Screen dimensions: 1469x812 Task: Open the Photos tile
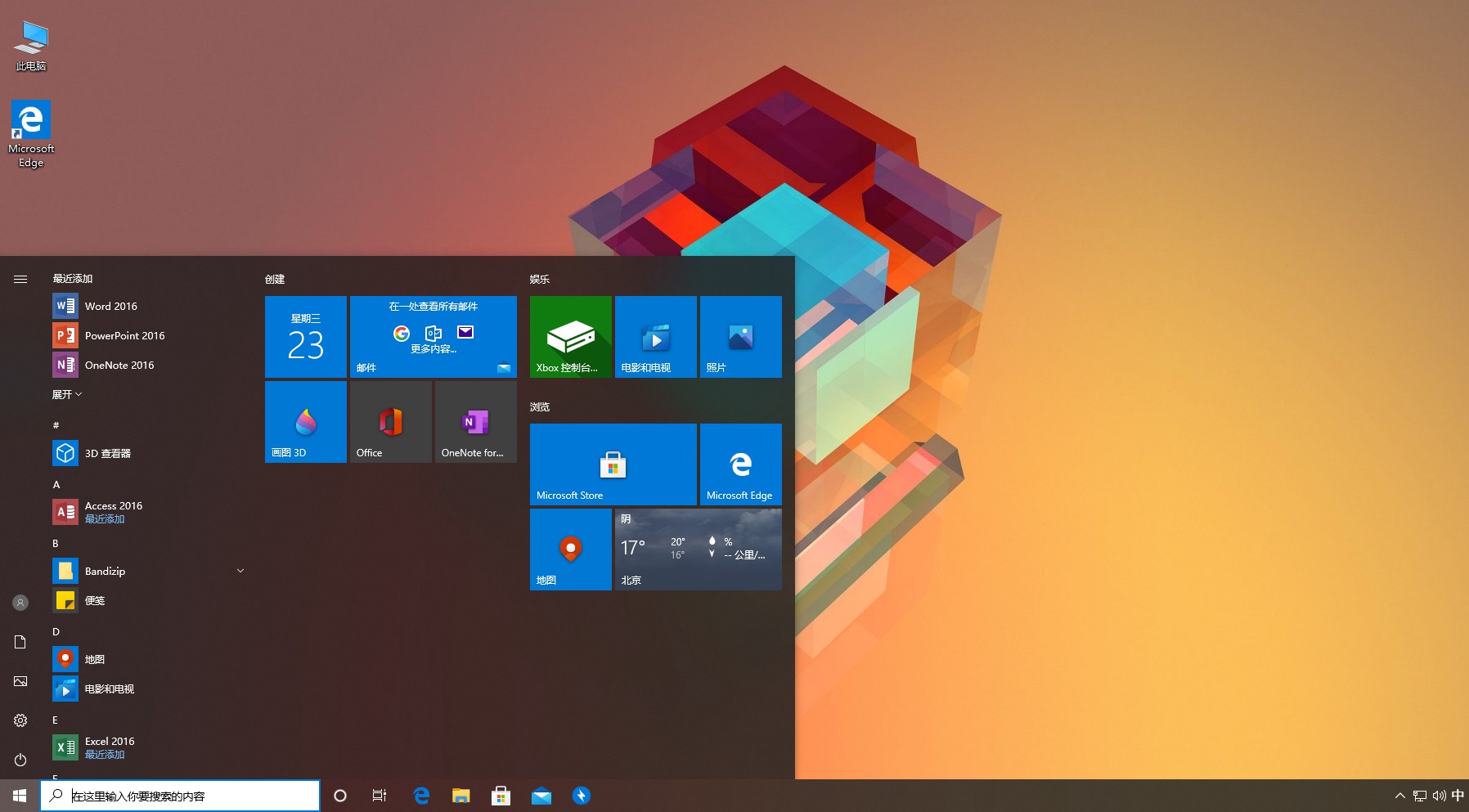740,337
